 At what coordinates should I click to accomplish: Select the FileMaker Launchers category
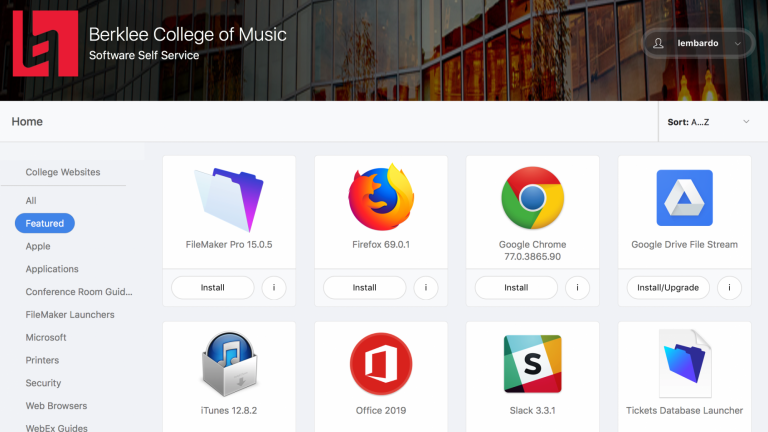[x=70, y=314]
